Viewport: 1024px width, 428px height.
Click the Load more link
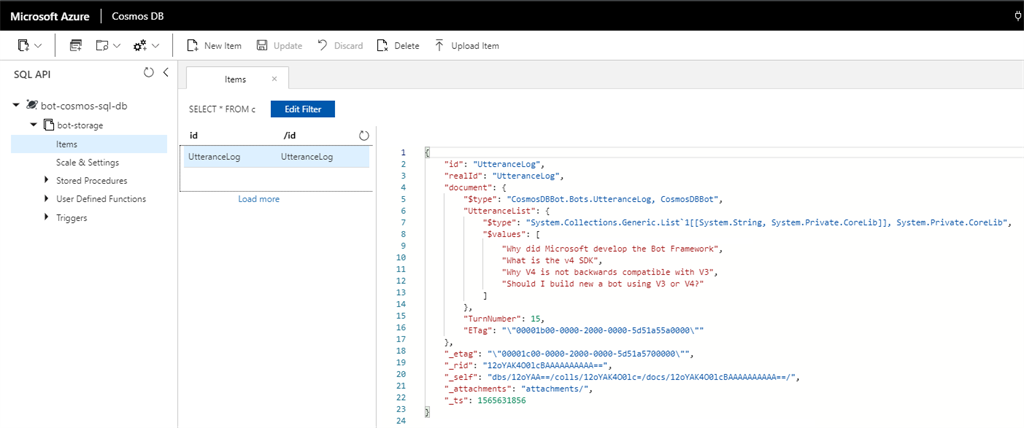[258, 199]
